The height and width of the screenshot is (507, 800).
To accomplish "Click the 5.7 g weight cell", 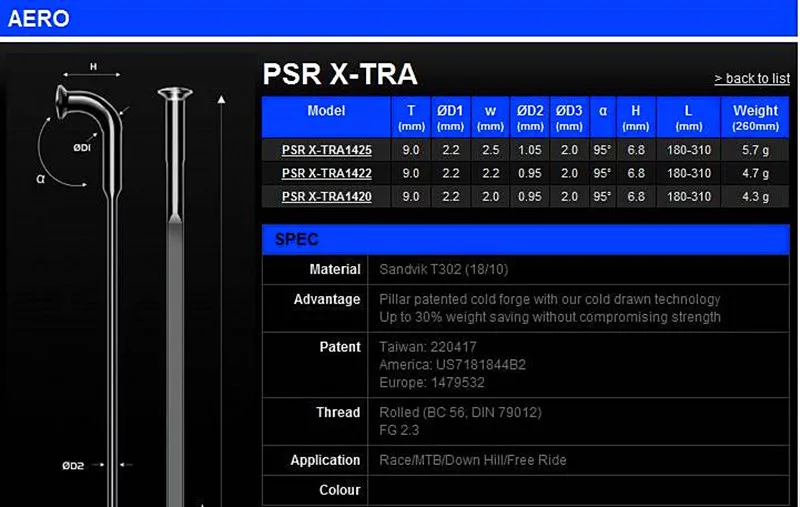I will pos(755,150).
